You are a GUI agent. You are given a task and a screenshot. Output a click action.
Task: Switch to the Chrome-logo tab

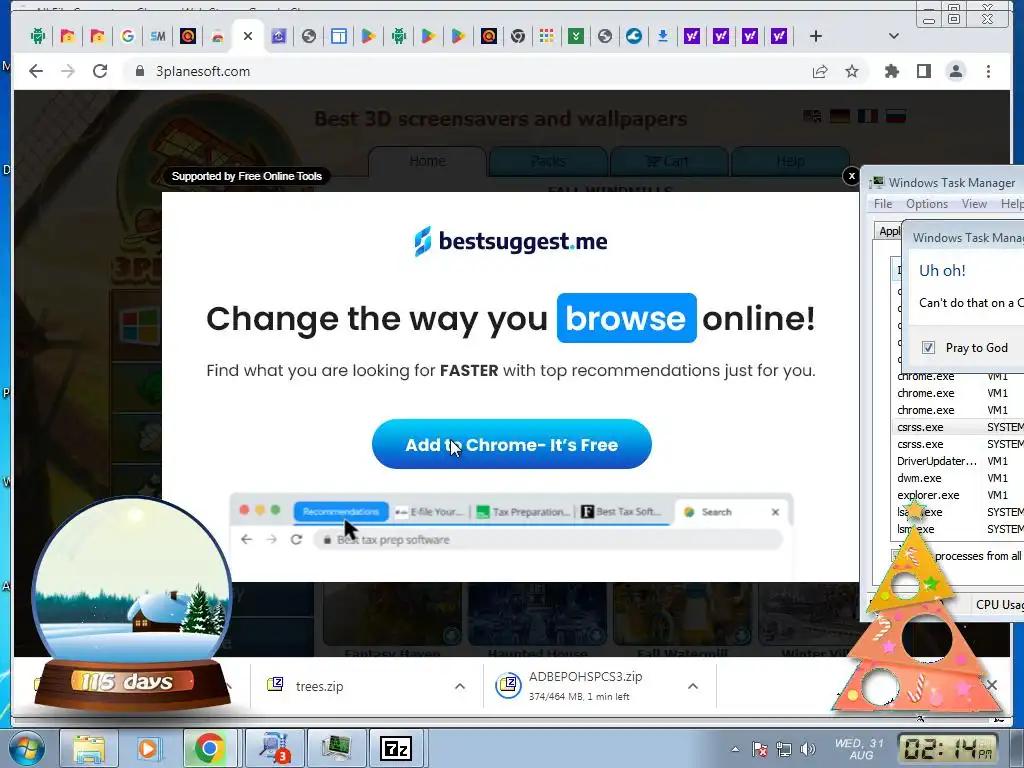(x=518, y=36)
